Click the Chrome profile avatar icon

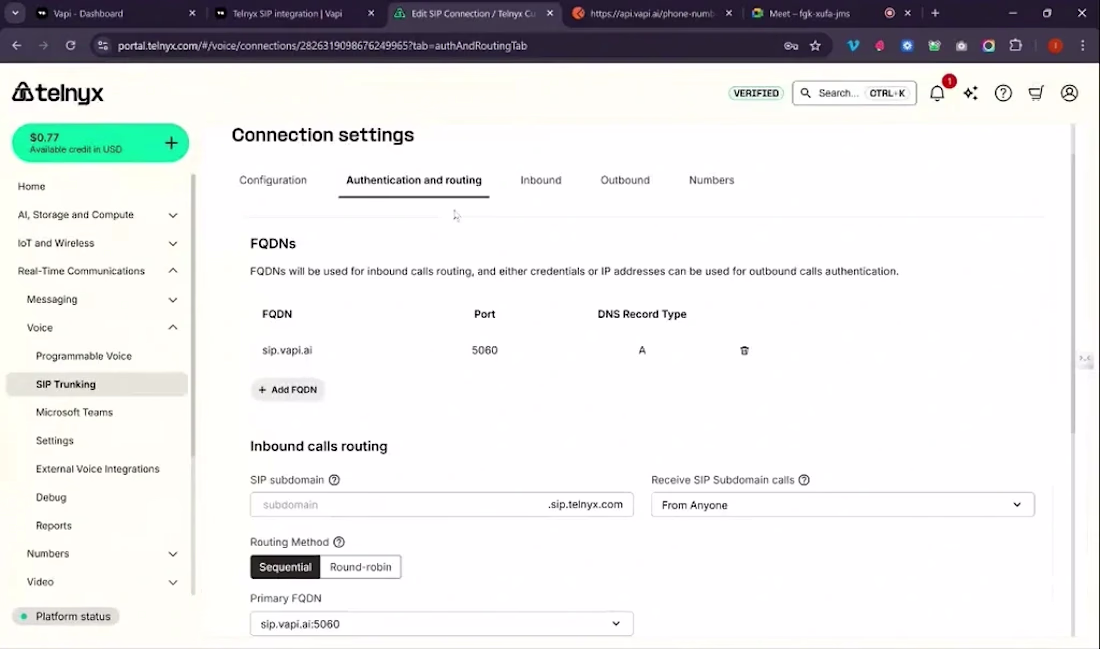1055,46
